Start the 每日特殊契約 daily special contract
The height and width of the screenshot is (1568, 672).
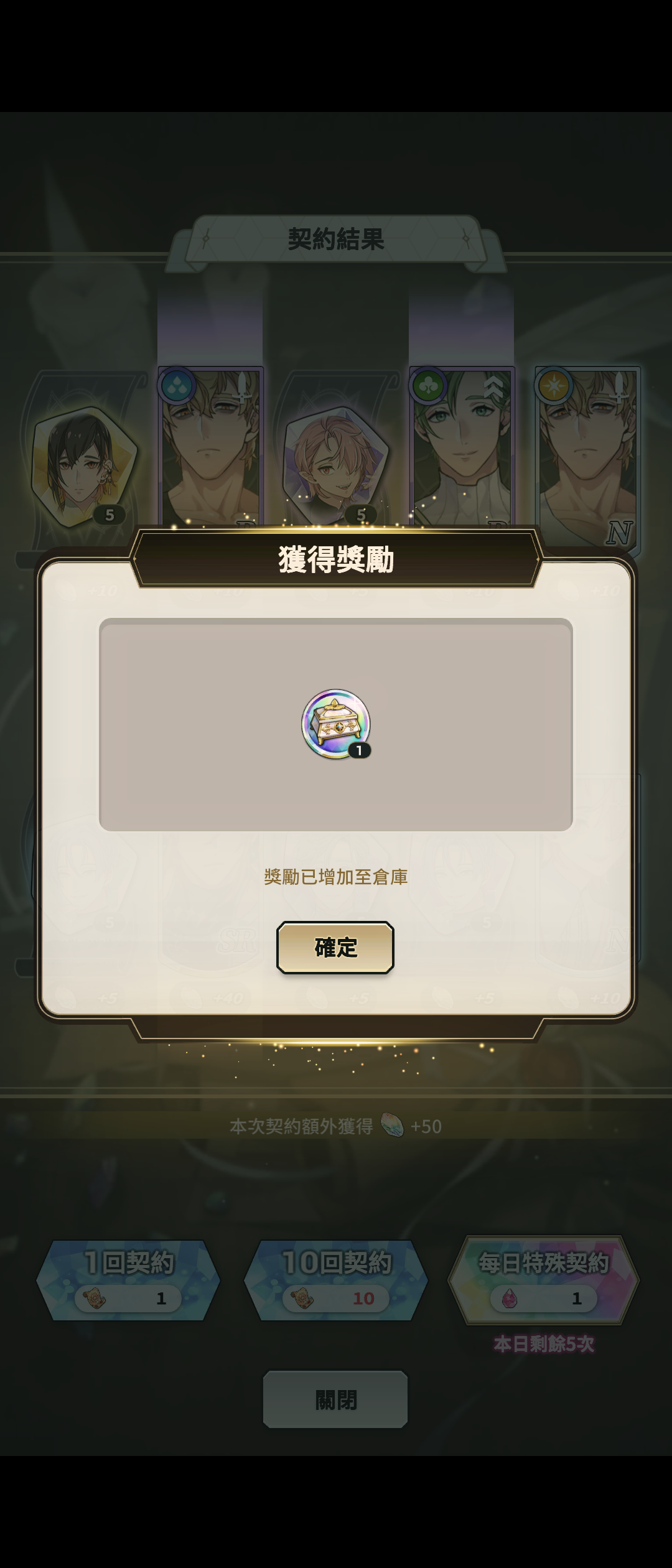tap(543, 1279)
